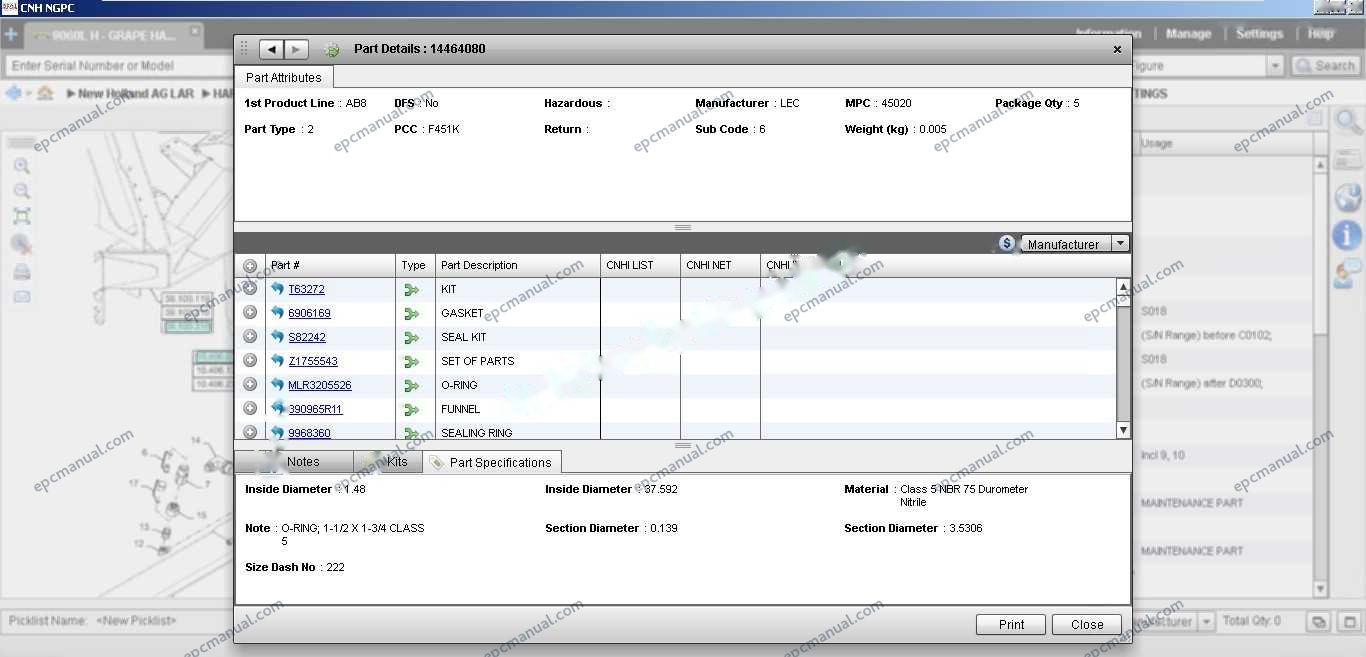Viewport: 1366px width, 657px height.
Task: Open the T63272 part link
Action: pyautogui.click(x=306, y=289)
